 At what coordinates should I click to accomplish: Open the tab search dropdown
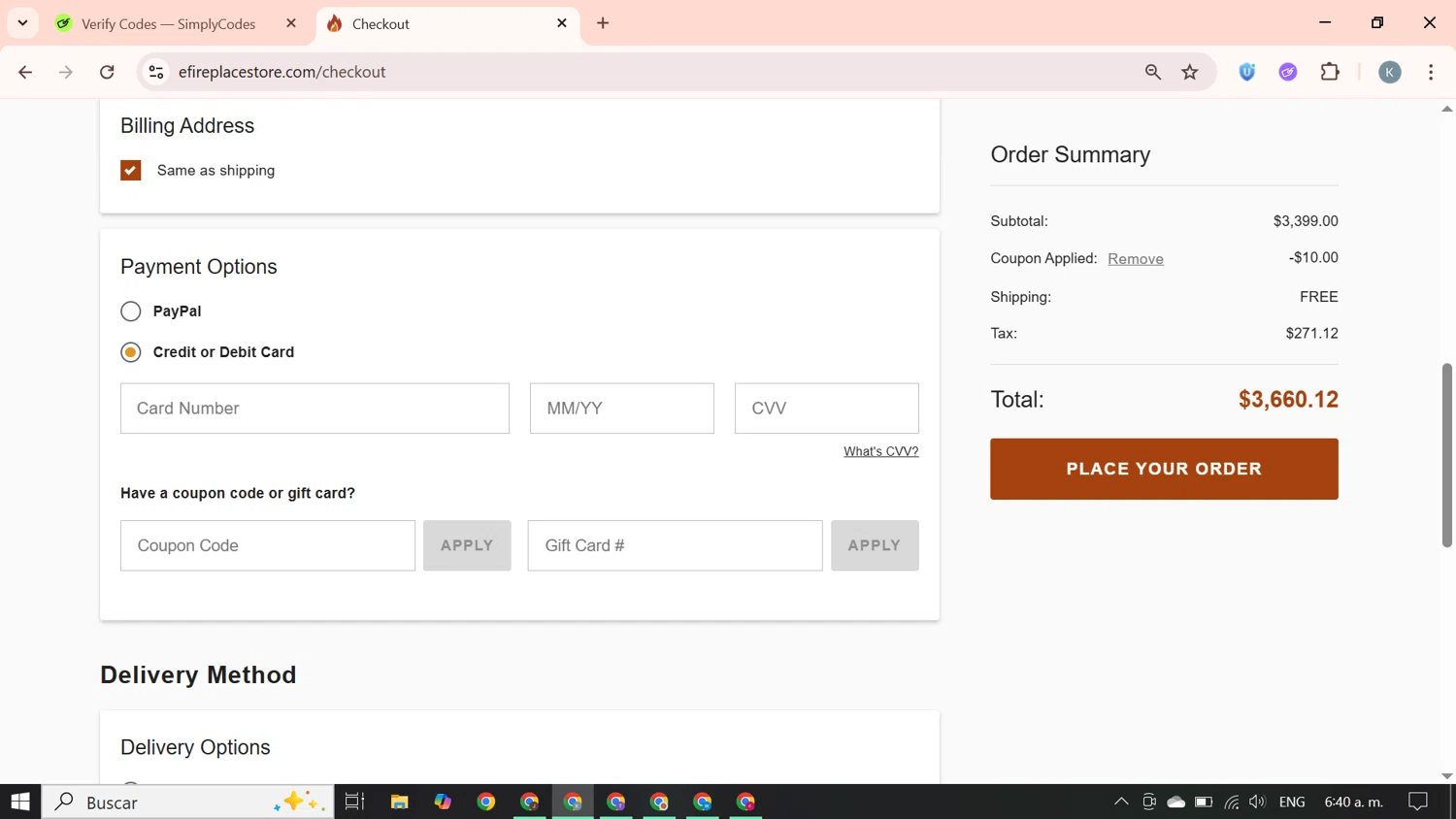pos(22,23)
